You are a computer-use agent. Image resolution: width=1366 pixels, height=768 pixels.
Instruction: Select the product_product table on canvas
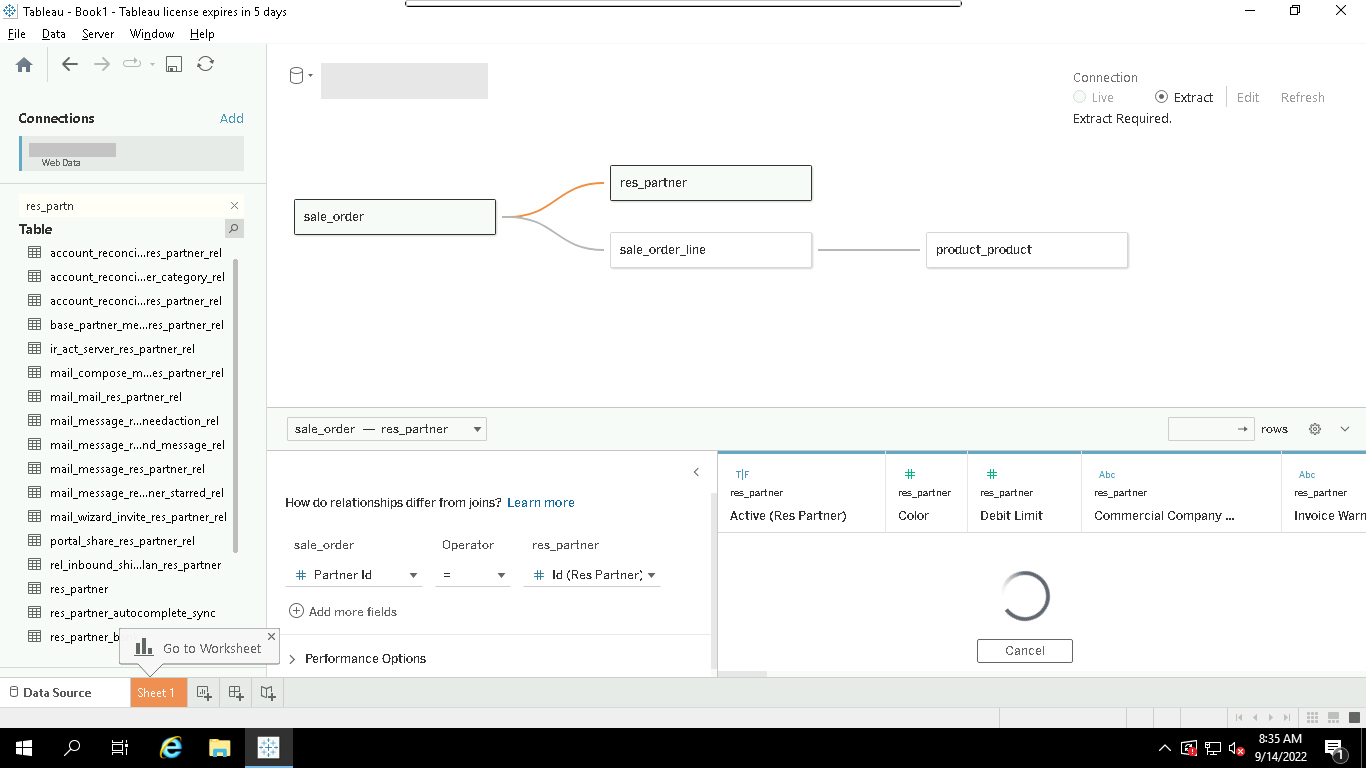tap(1027, 250)
